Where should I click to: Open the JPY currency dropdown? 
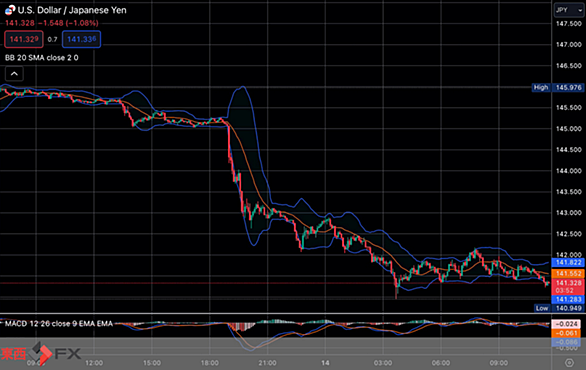[569, 10]
